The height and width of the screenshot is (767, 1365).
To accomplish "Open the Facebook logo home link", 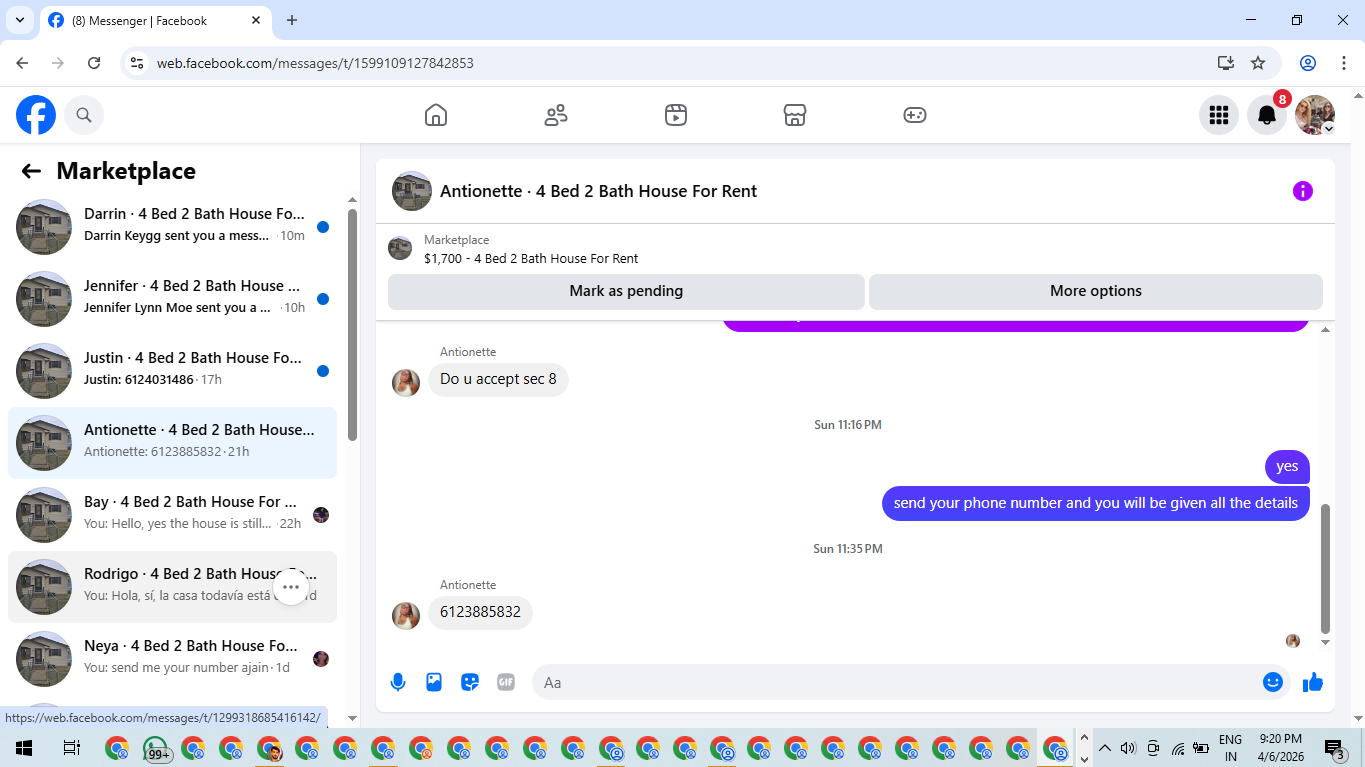I will 36,115.
